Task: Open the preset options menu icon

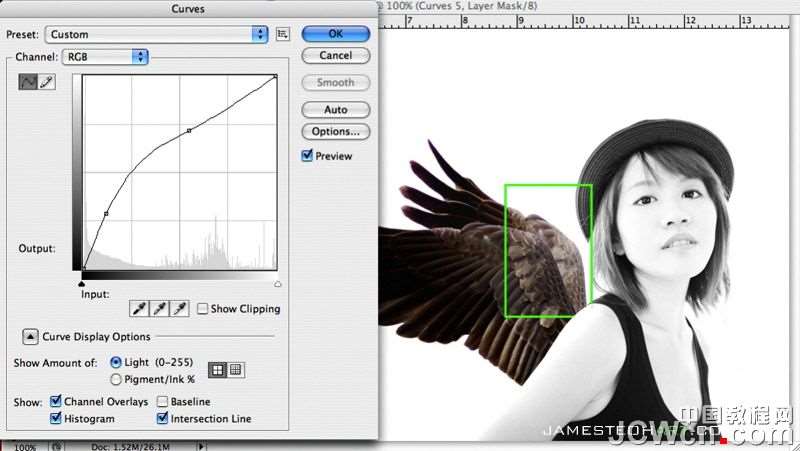Action: (282, 34)
